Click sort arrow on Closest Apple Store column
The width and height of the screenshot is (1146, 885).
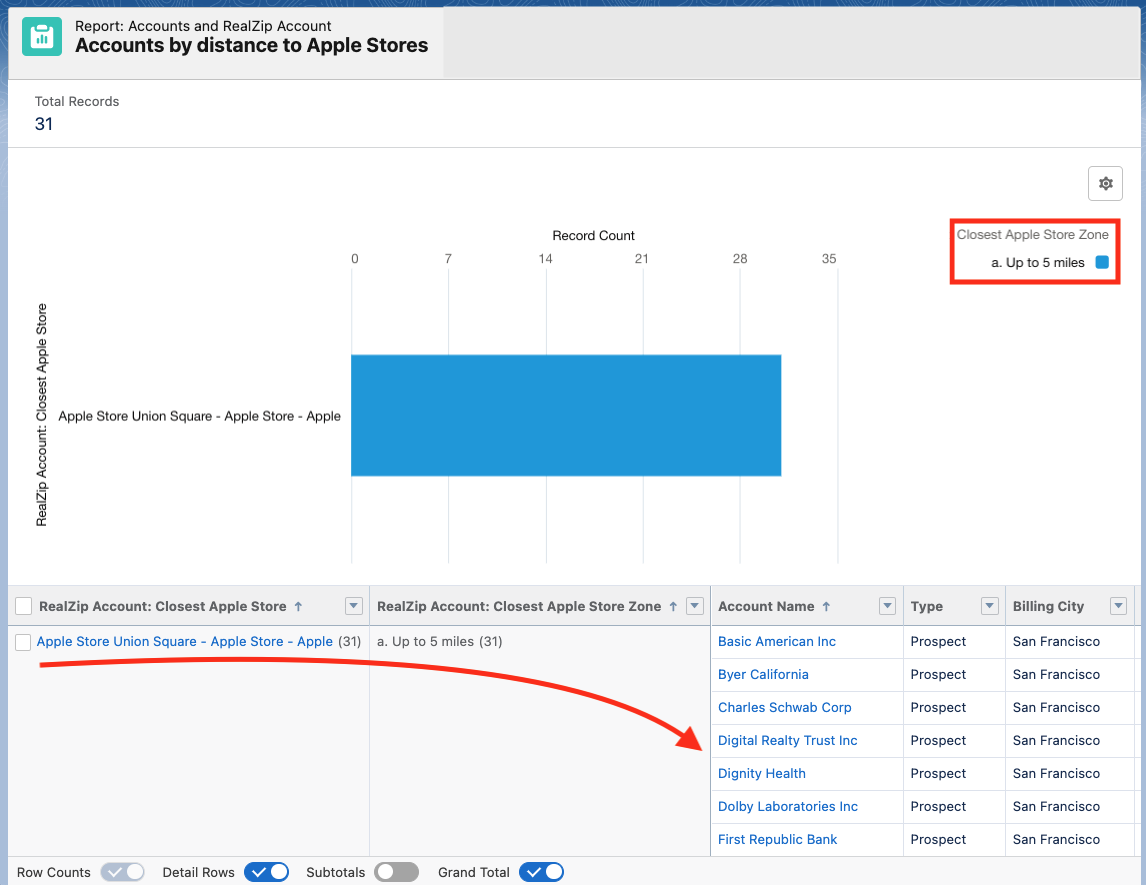coord(298,607)
